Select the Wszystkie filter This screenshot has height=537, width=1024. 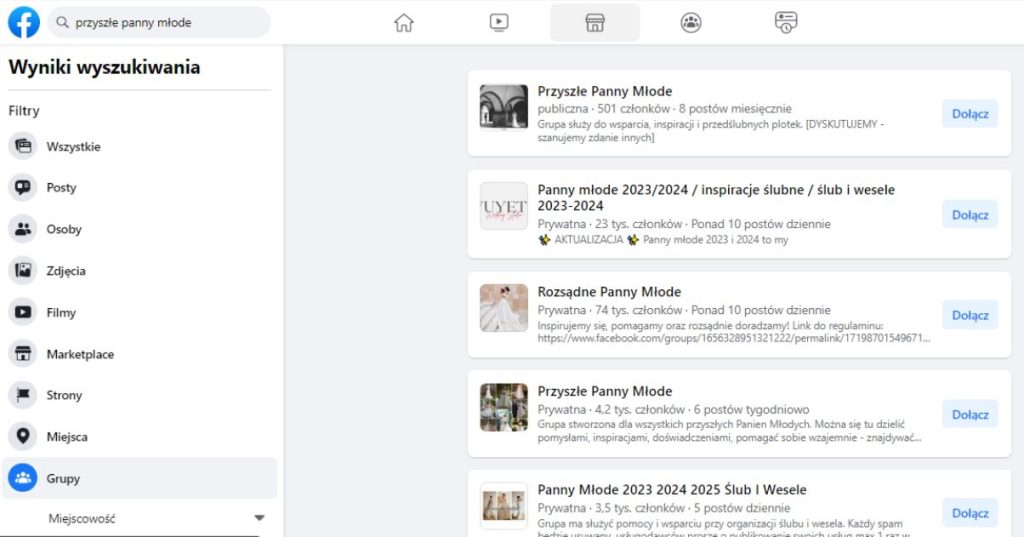[73, 147]
